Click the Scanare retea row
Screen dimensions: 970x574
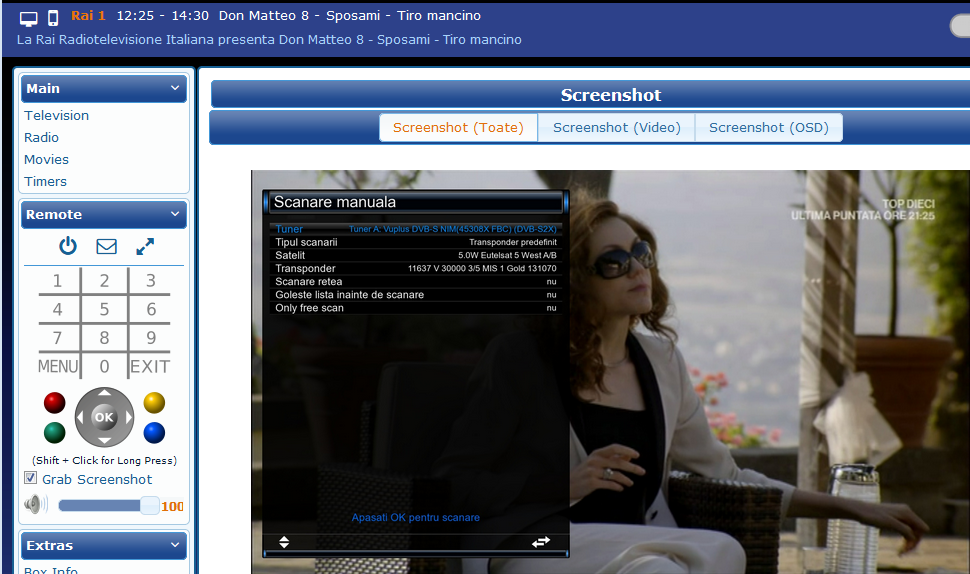416,281
